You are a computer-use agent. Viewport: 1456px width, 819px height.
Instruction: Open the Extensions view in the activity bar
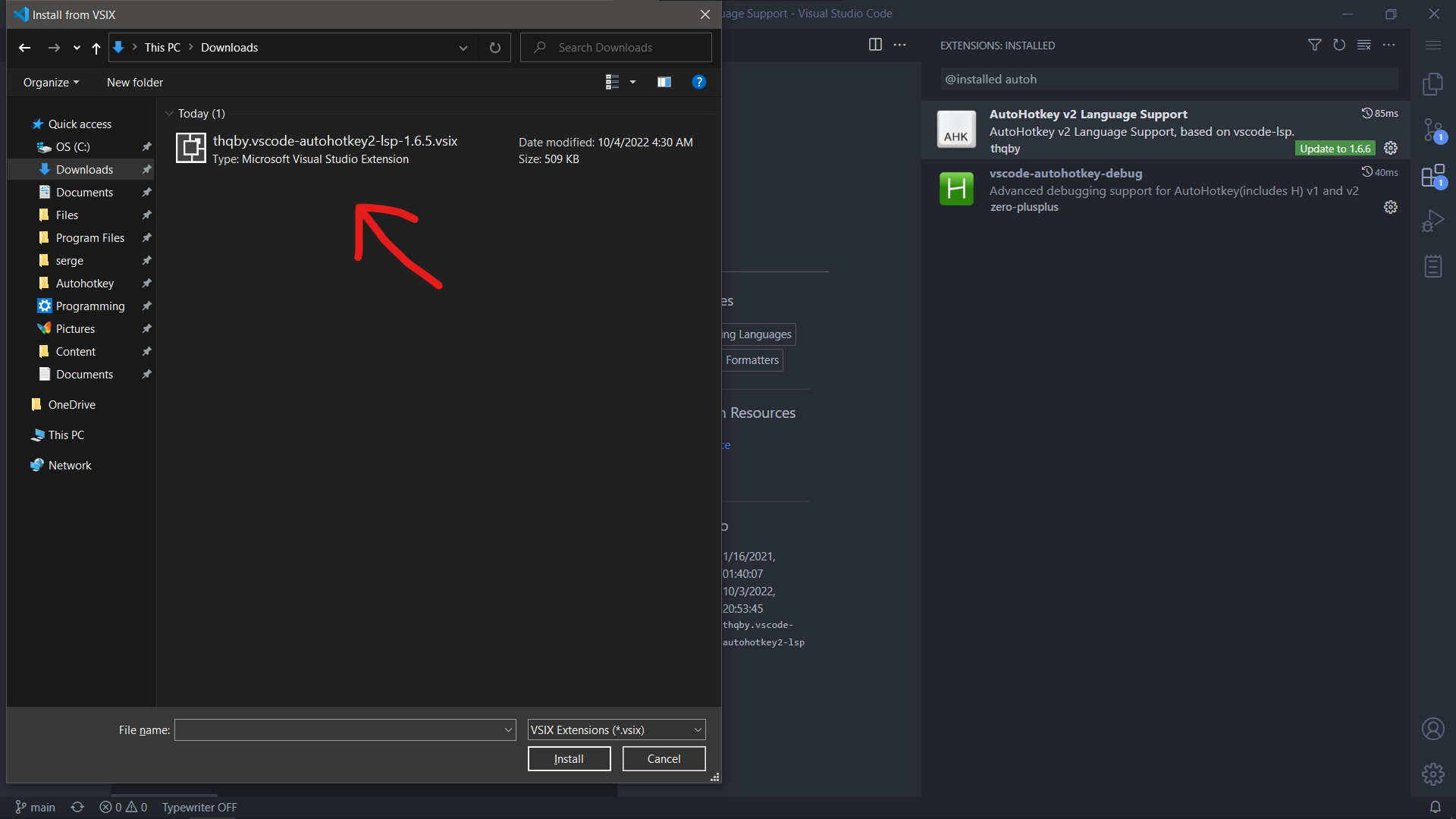(x=1433, y=176)
